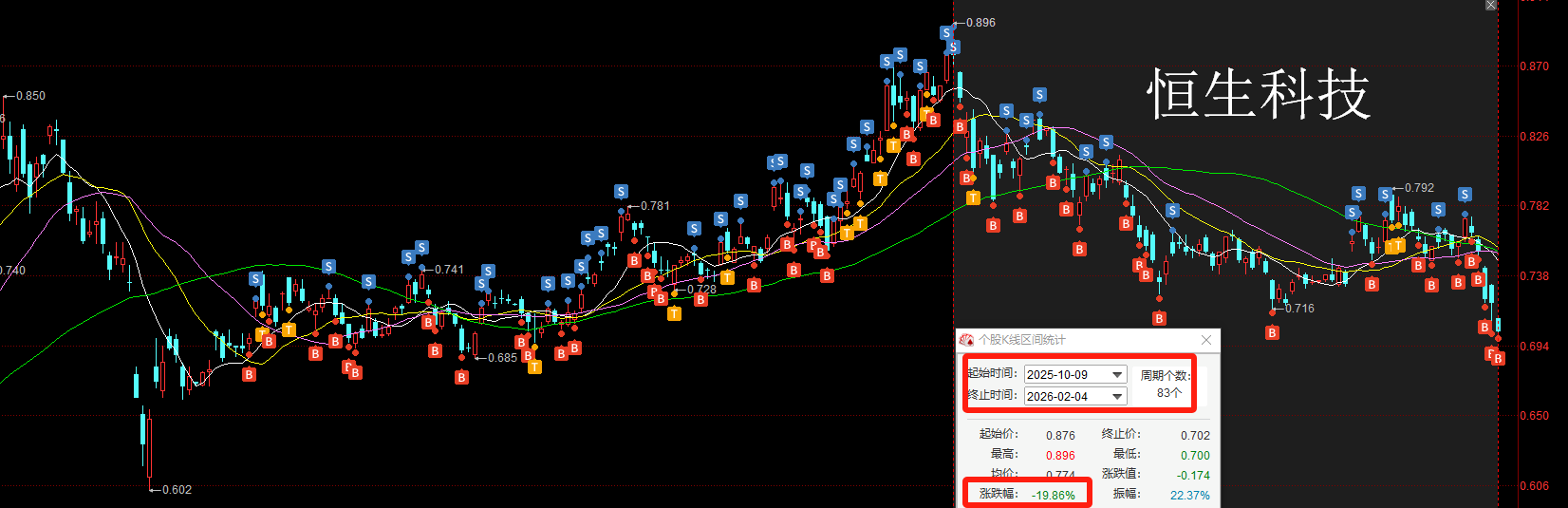1568x508 pixels.
Task: Click the 0.896 peak price label on chart
Action: 980,23
